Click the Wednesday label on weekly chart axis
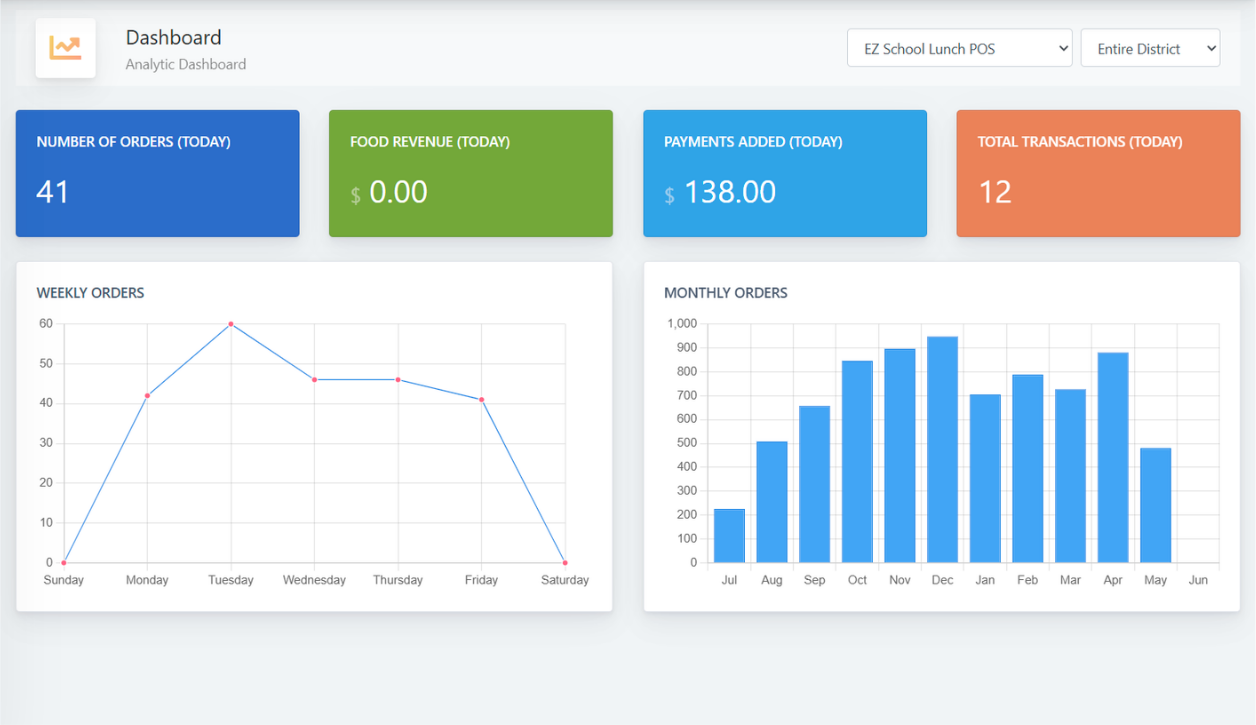Screen dimensions: 1256x725 (x=314, y=579)
